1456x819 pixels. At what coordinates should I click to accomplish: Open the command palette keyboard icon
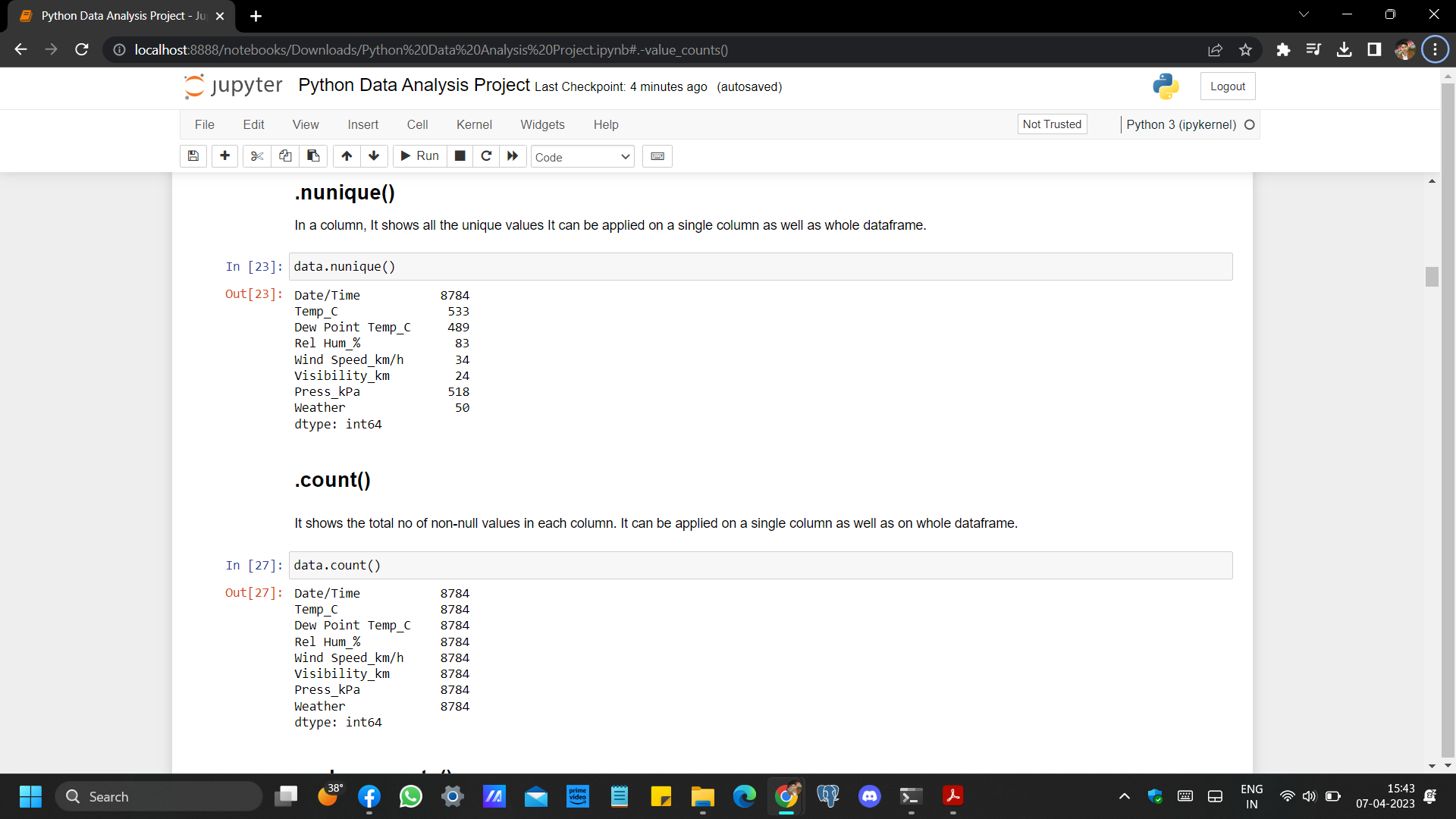pyautogui.click(x=657, y=156)
